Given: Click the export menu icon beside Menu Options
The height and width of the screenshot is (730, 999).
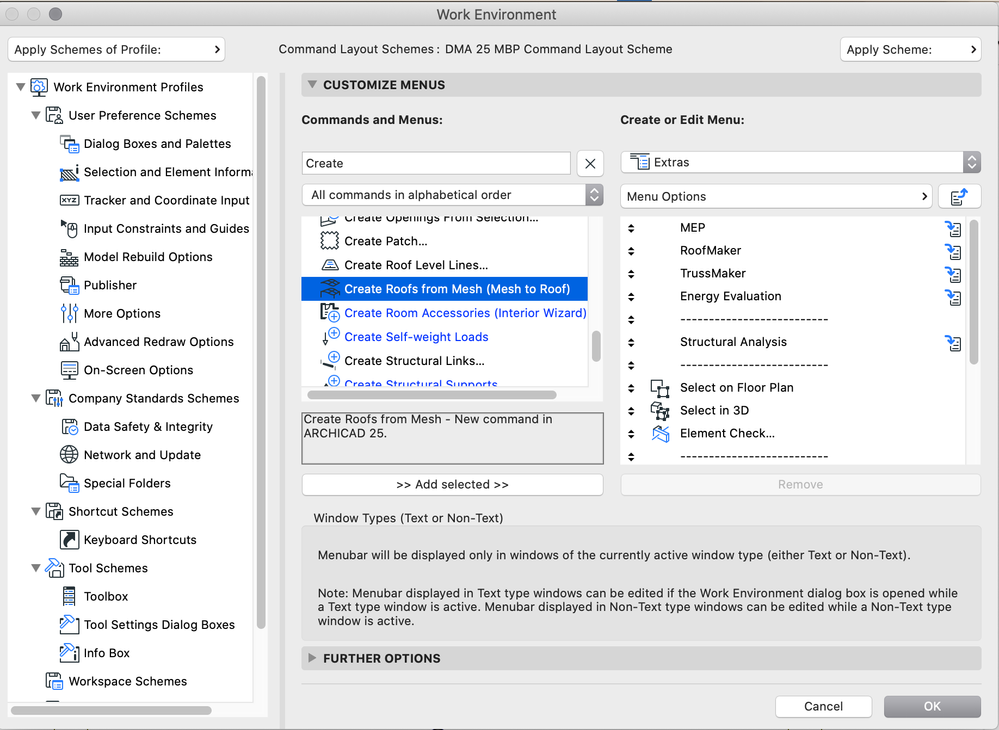Looking at the screenshot, I should point(959,196).
